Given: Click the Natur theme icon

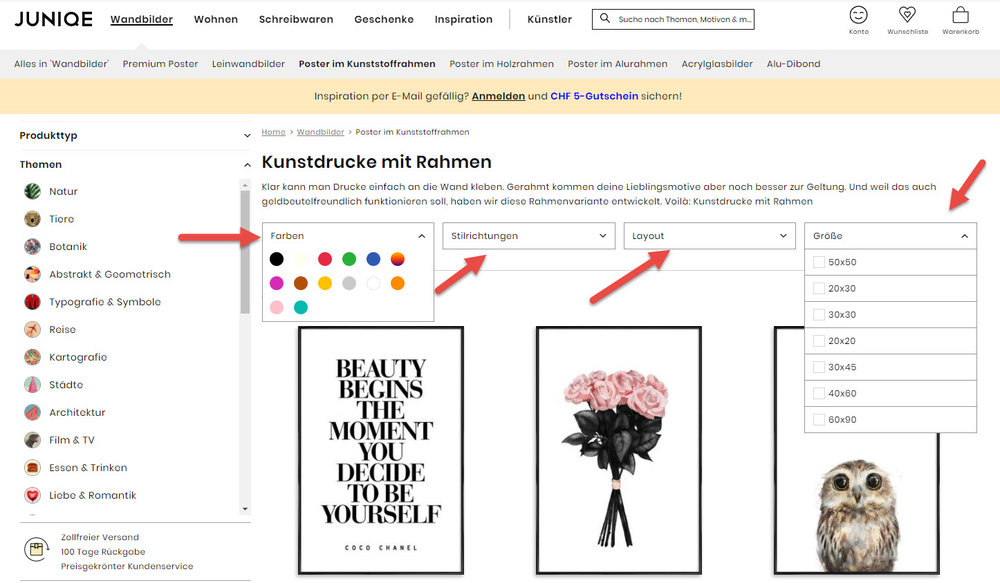Looking at the screenshot, I should tap(33, 191).
